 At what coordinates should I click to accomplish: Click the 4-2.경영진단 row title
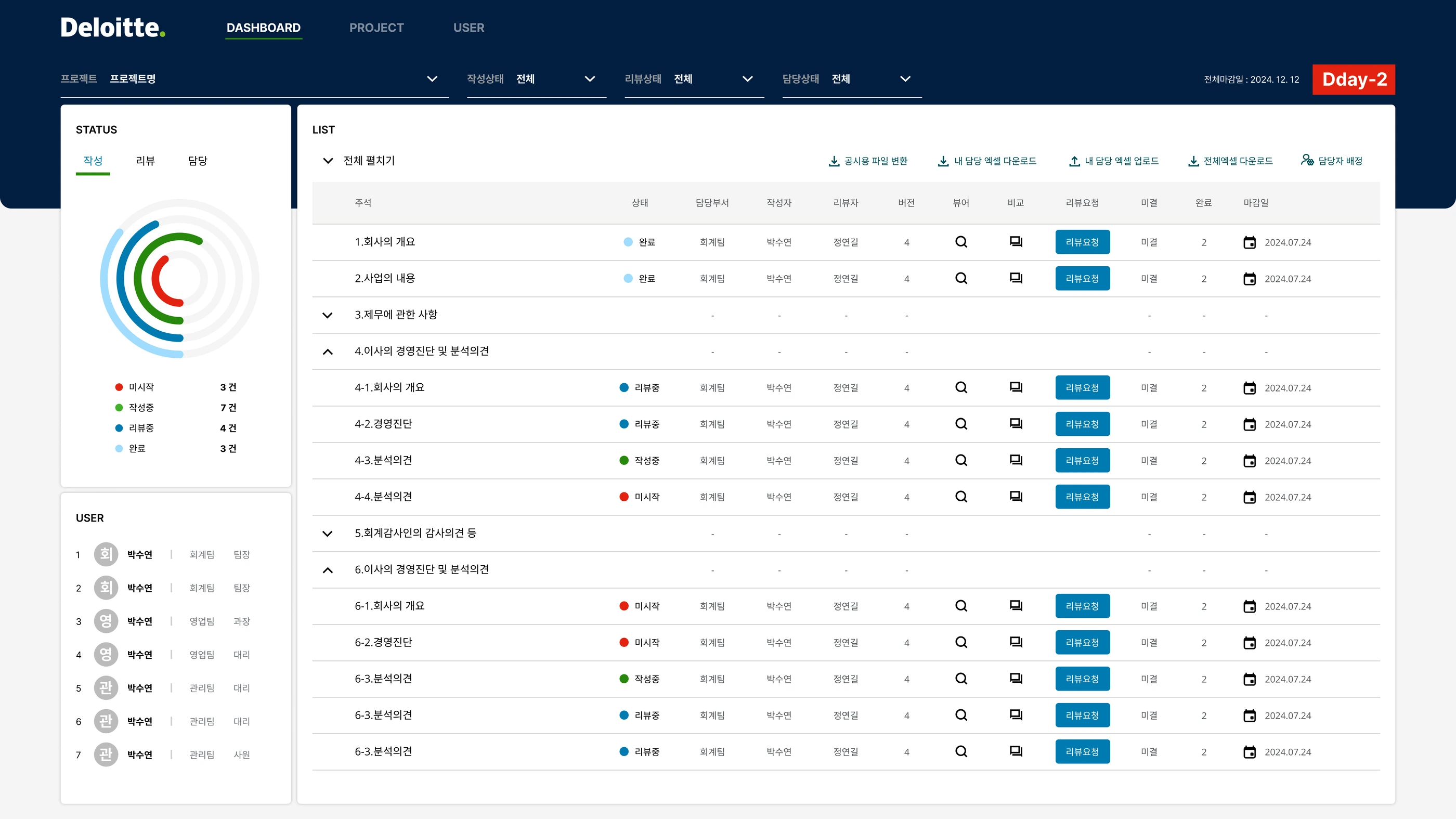(x=383, y=424)
